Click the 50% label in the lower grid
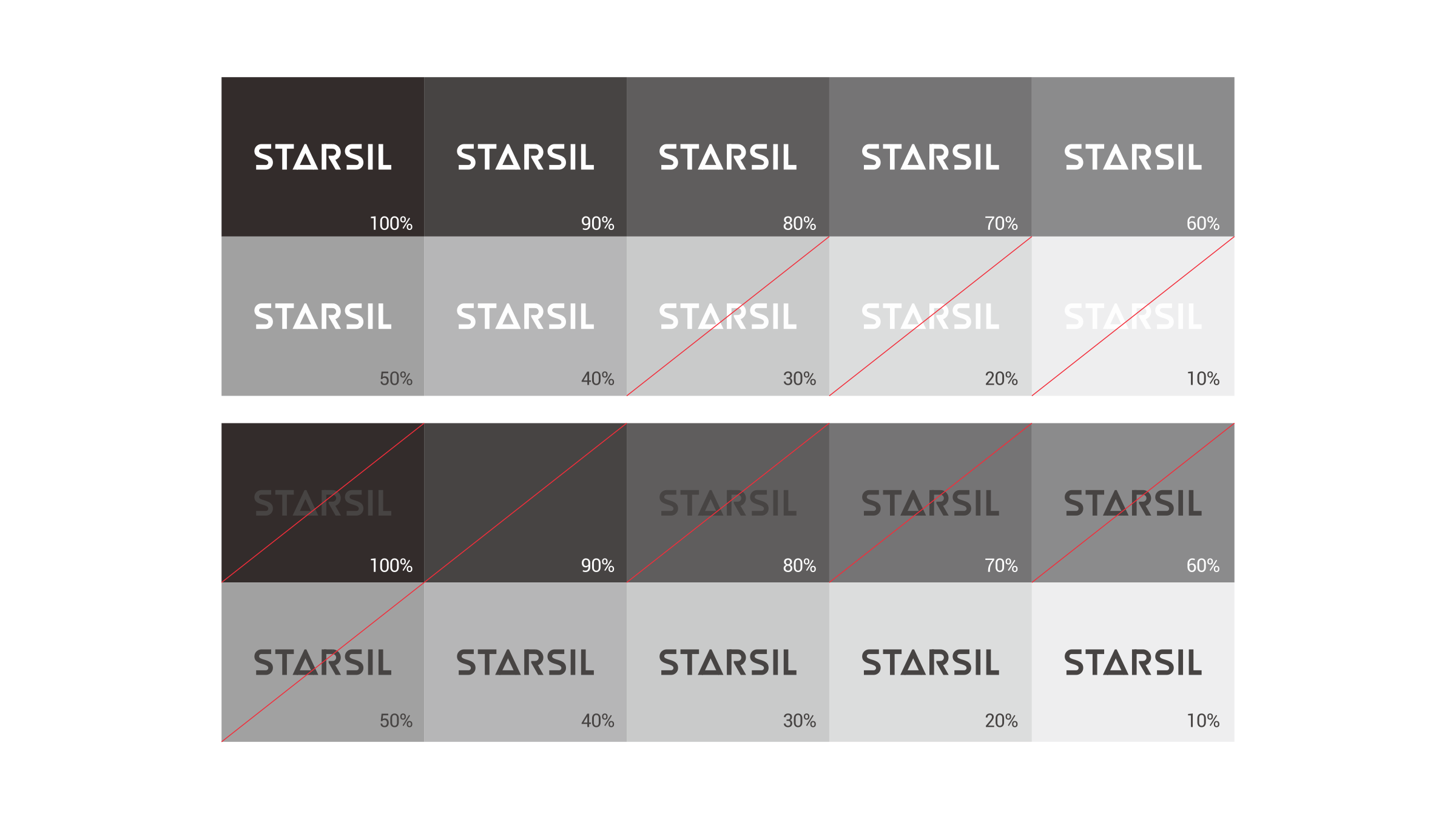 pyautogui.click(x=396, y=721)
